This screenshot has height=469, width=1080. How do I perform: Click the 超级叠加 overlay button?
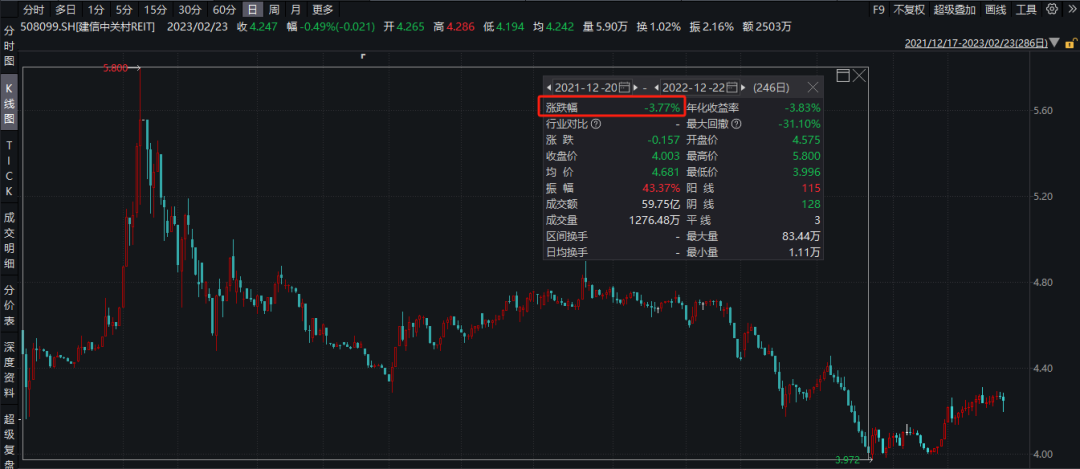[955, 10]
